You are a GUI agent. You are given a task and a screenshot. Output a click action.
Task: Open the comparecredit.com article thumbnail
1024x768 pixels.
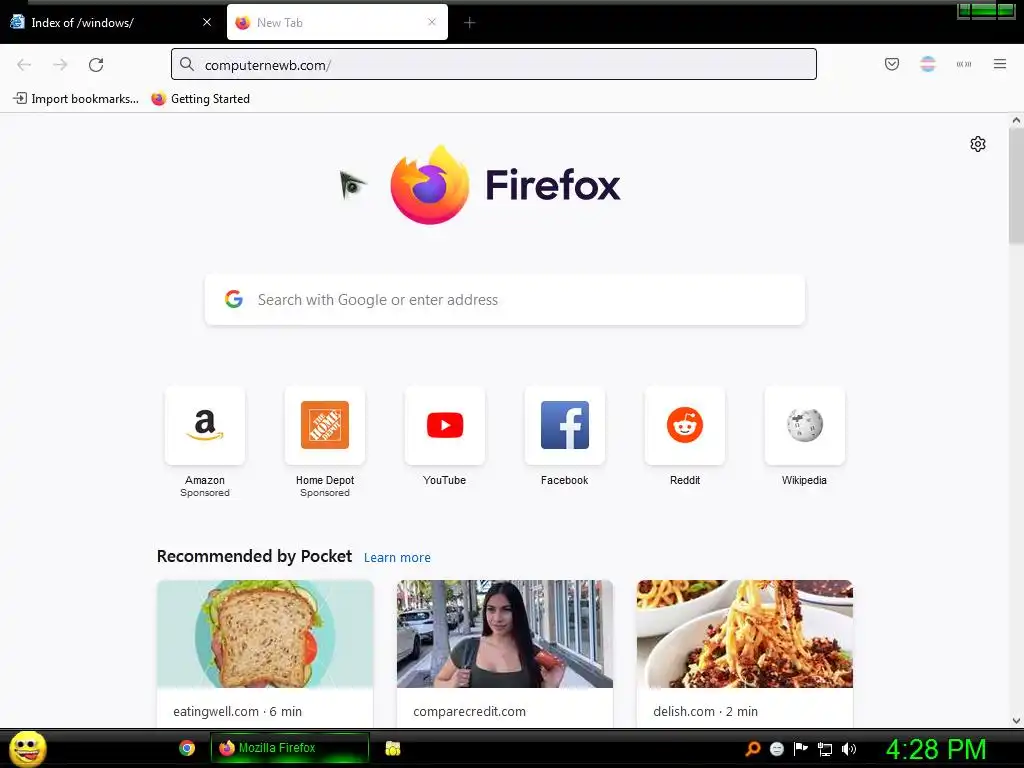click(505, 633)
